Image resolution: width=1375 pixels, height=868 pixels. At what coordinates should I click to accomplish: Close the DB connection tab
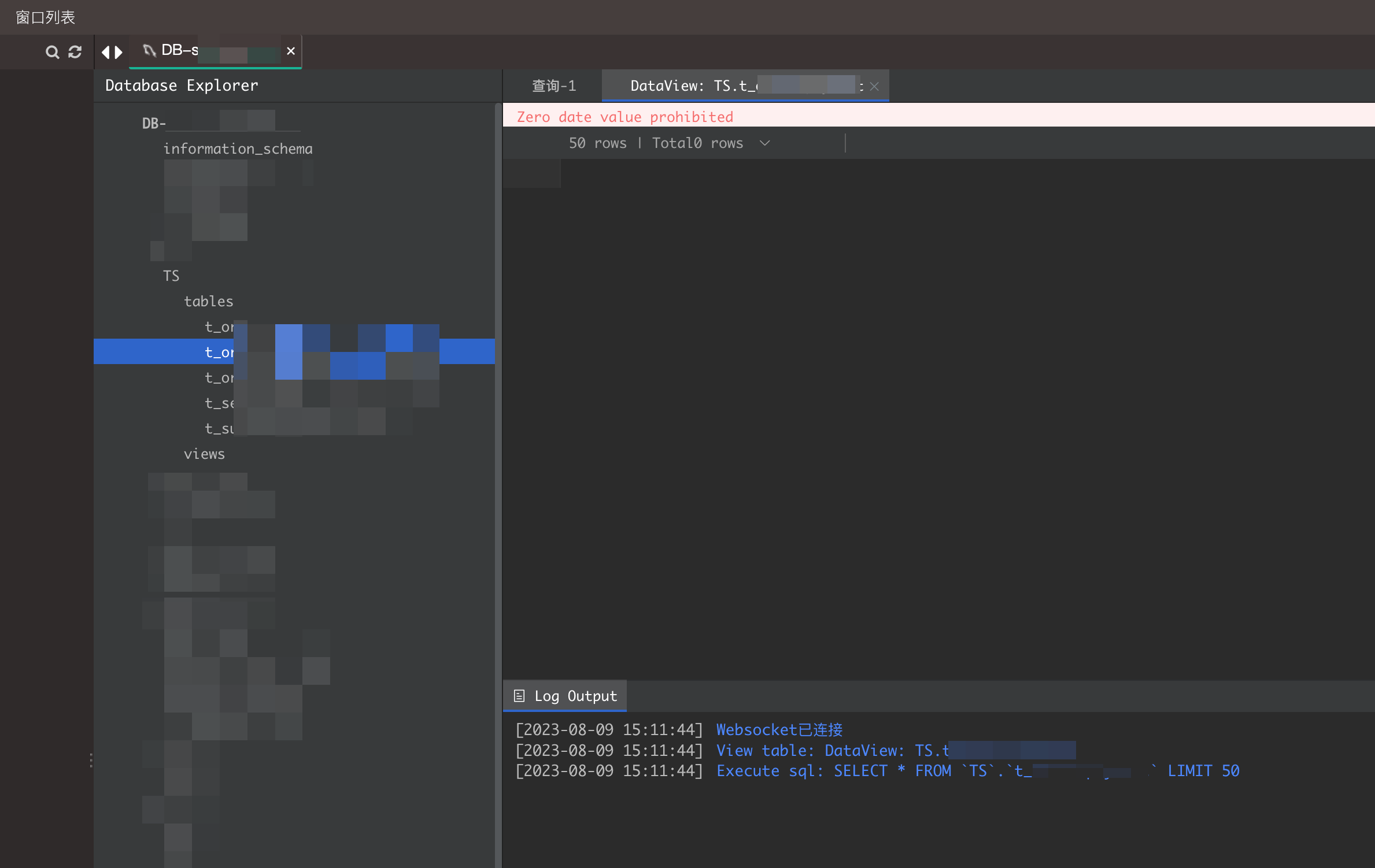pos(291,51)
